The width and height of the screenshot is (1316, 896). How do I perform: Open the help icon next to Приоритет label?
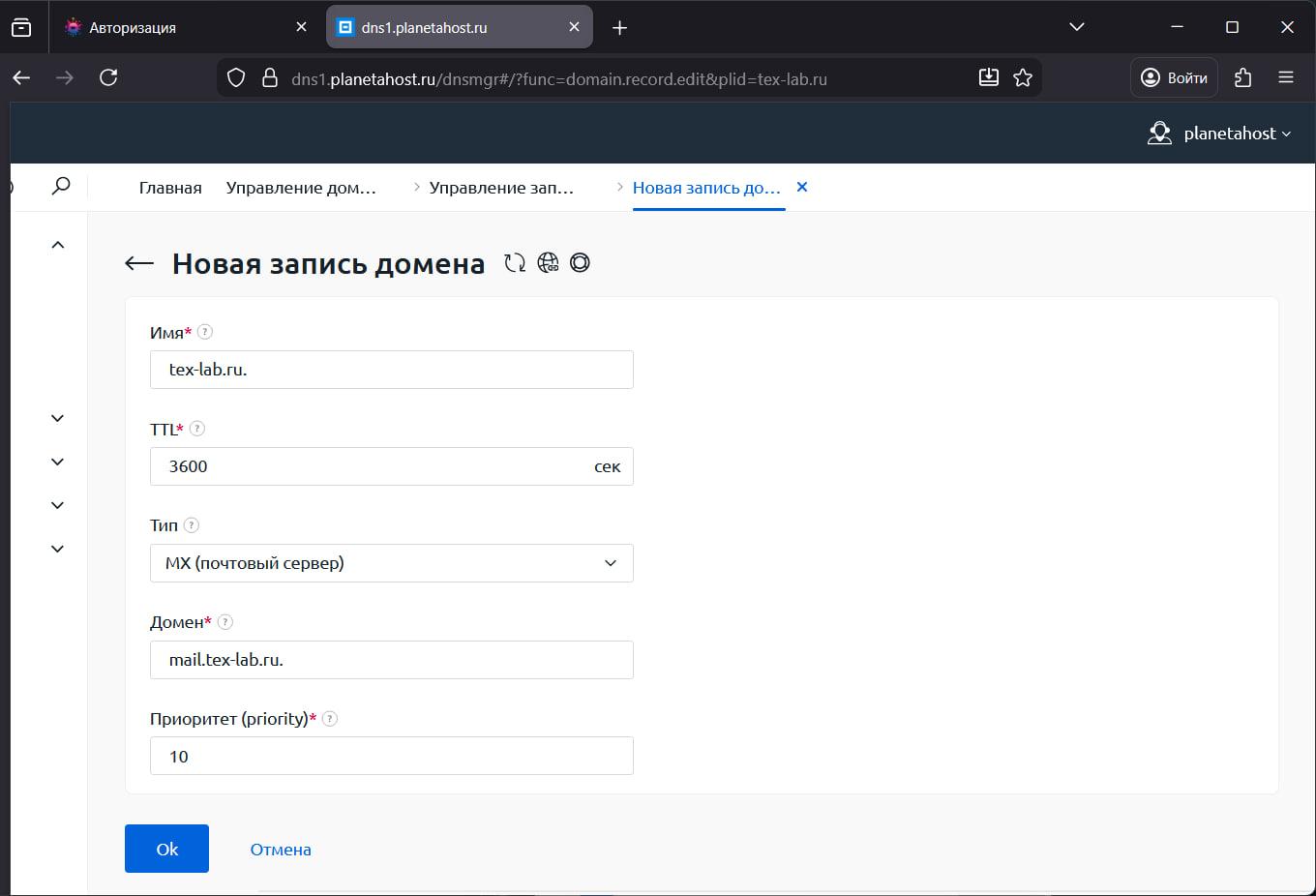point(329,719)
